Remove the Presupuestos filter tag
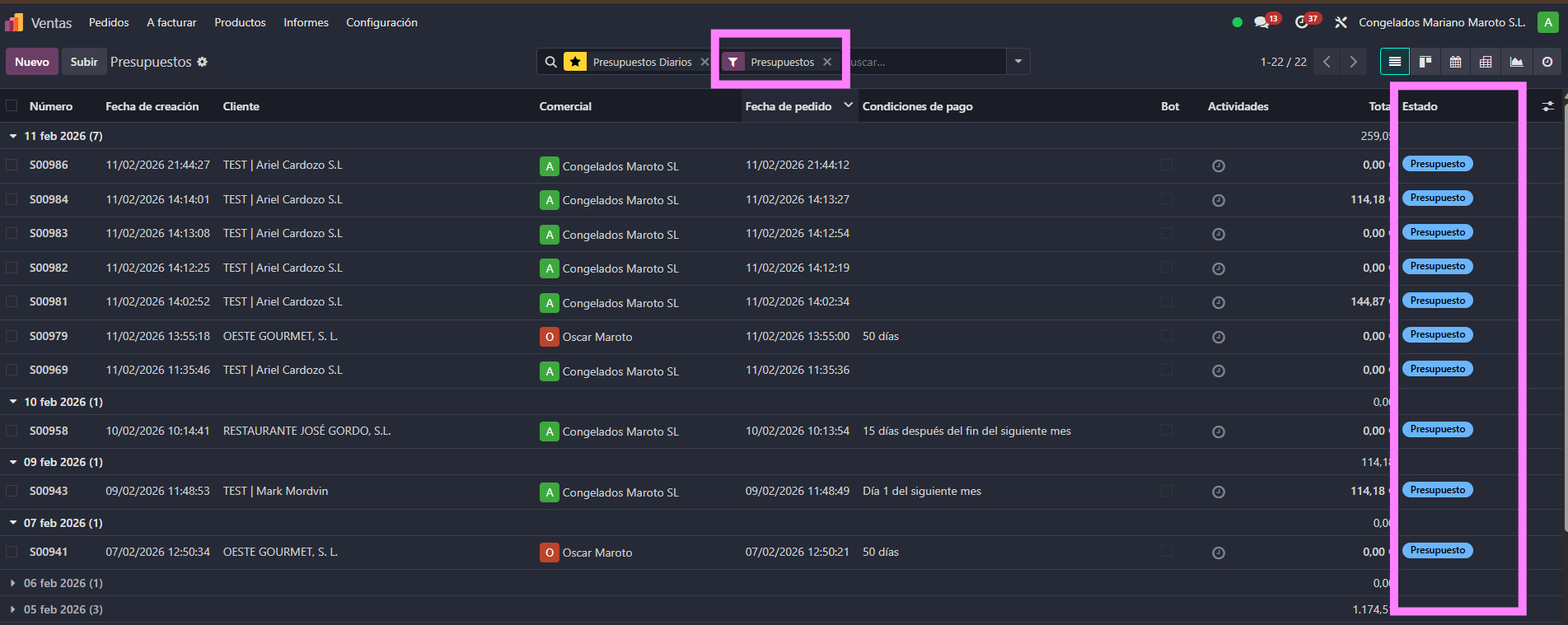This screenshot has width=1568, height=625. click(827, 62)
